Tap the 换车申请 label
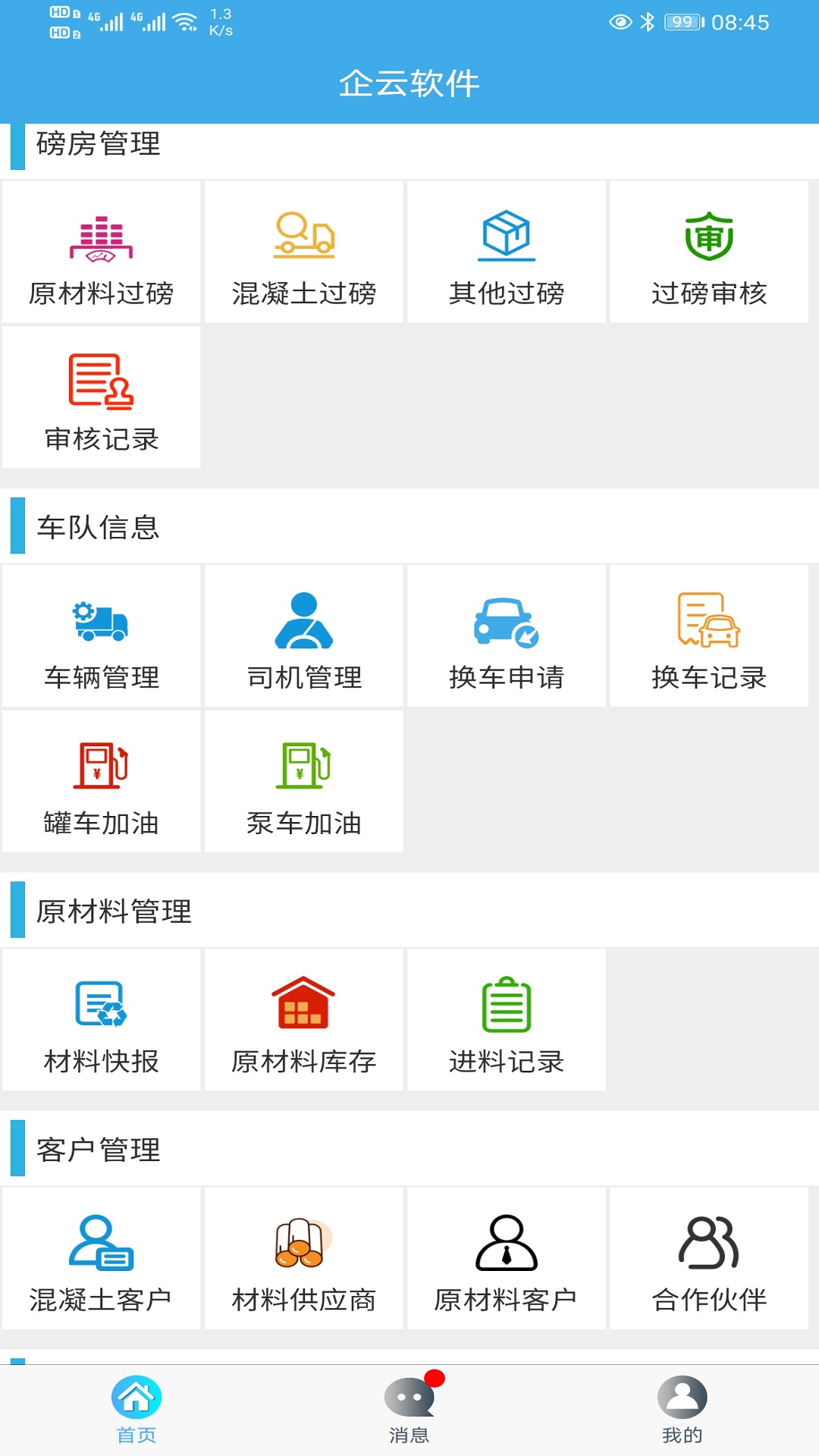 (507, 677)
